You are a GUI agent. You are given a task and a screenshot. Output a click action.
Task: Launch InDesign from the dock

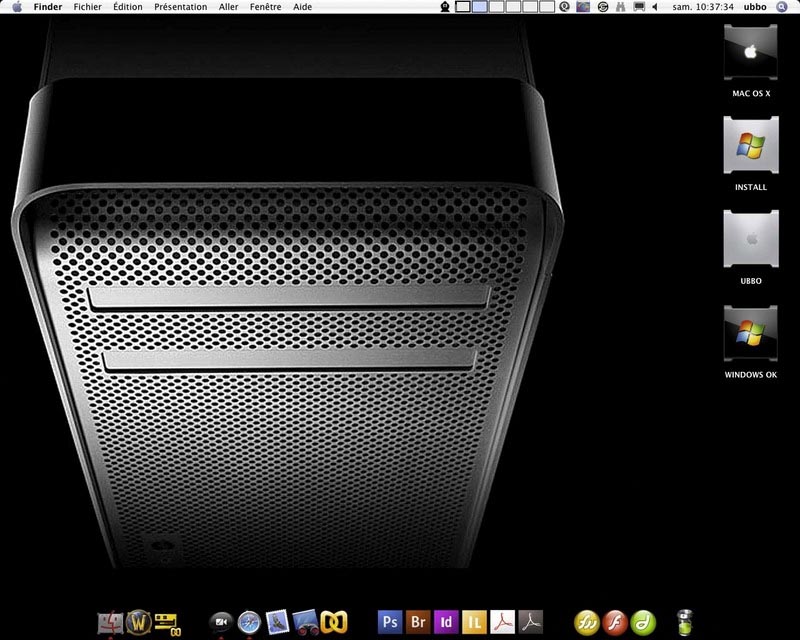click(x=446, y=622)
